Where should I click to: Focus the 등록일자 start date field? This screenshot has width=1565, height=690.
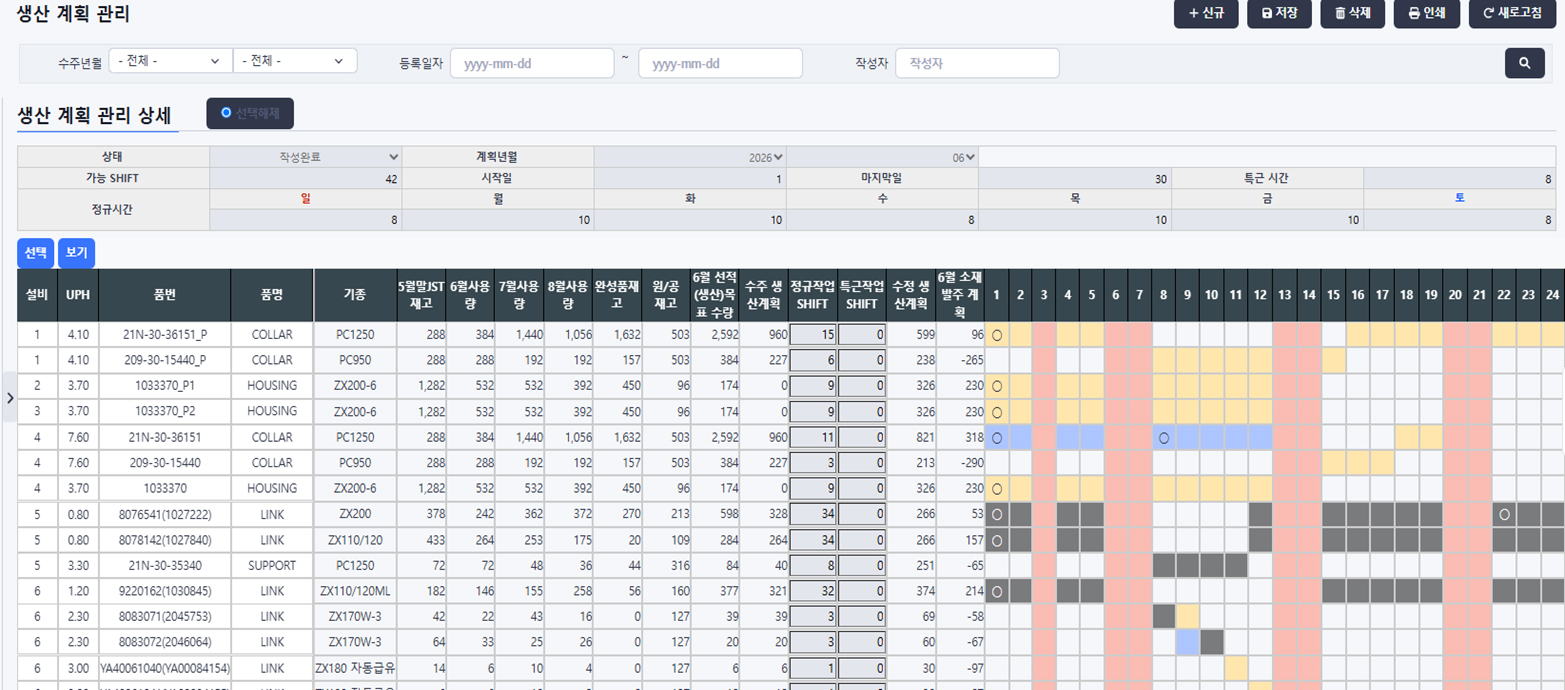[x=532, y=63]
